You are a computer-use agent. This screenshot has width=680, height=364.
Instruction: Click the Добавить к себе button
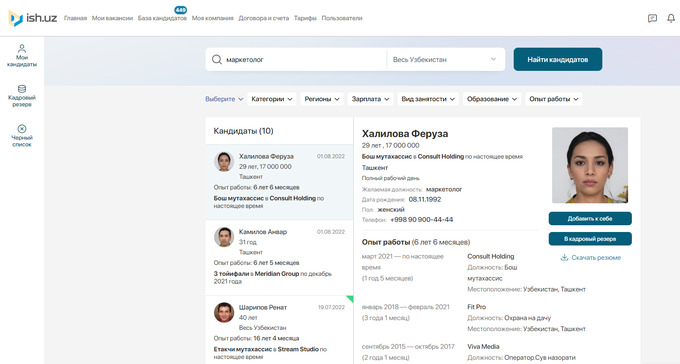point(590,219)
